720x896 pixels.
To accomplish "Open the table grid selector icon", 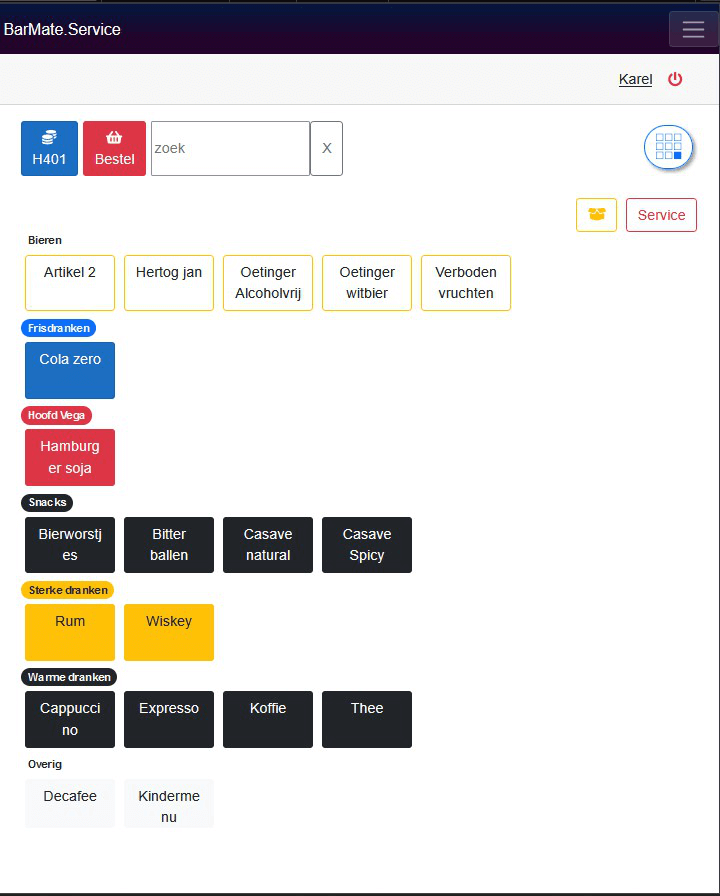I will [x=668, y=147].
